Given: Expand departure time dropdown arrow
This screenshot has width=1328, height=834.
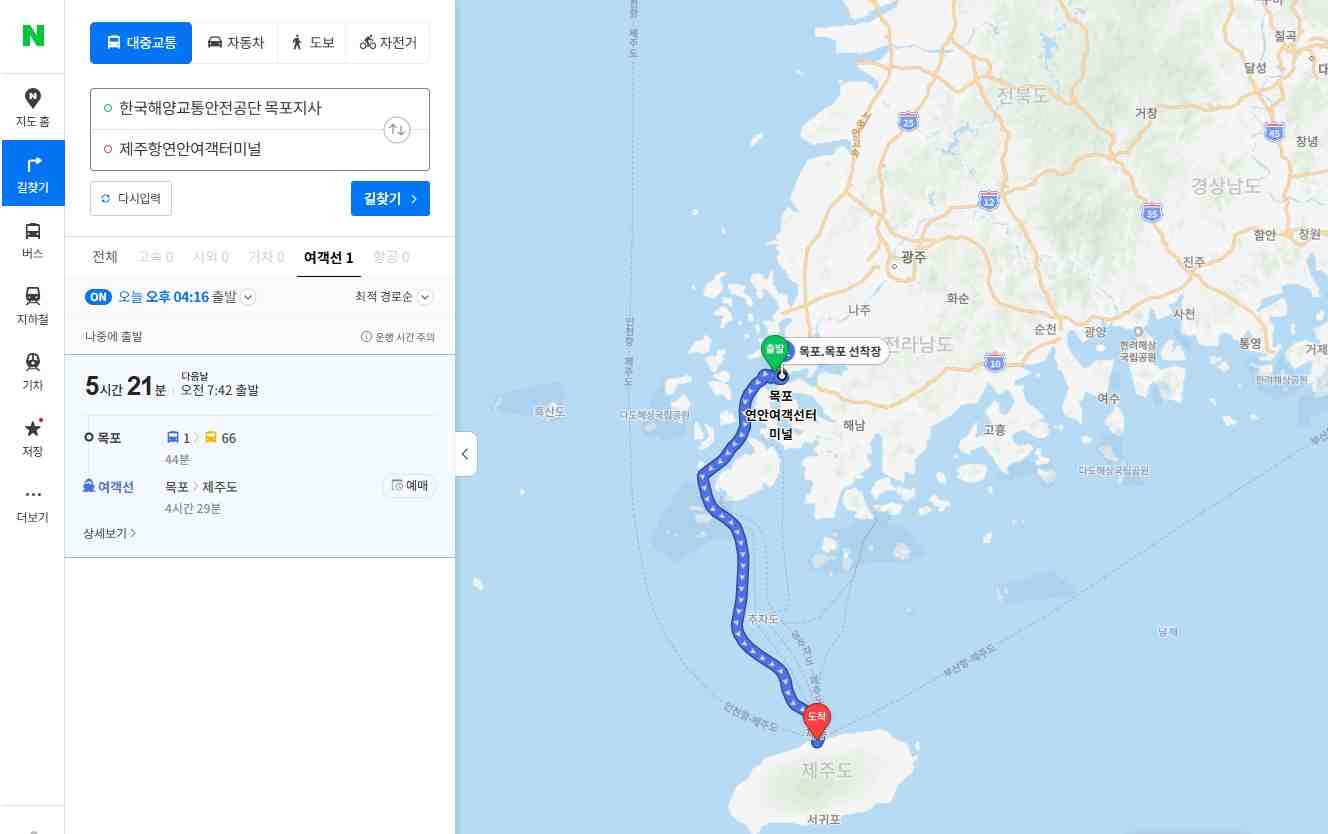Looking at the screenshot, I should click(248, 297).
